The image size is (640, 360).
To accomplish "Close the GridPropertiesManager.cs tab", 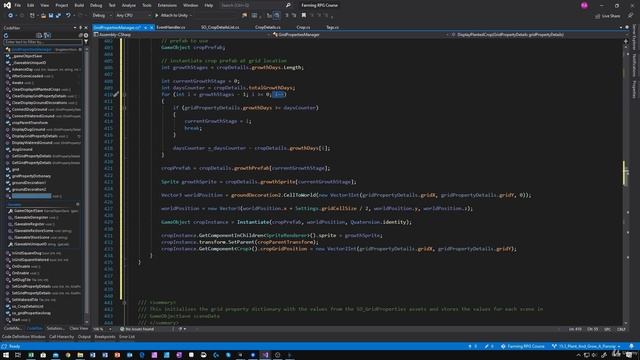I will [x=151, y=28].
